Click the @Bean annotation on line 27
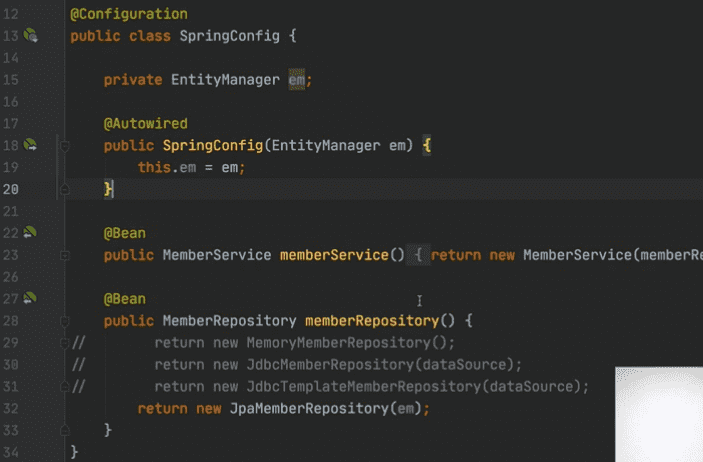Screen dimensions: 703x462 pos(125,299)
